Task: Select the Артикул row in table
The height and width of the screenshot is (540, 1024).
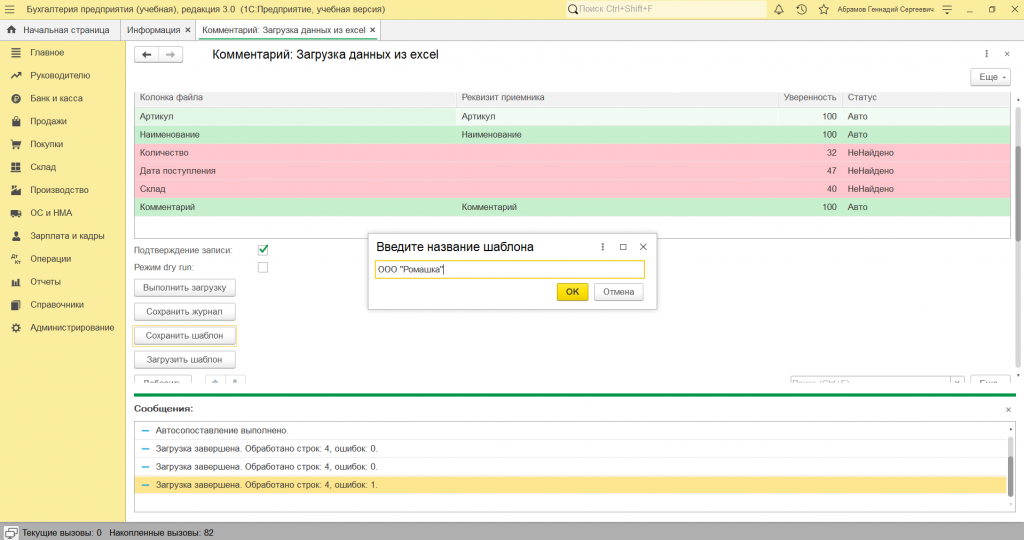Action: coord(572,116)
